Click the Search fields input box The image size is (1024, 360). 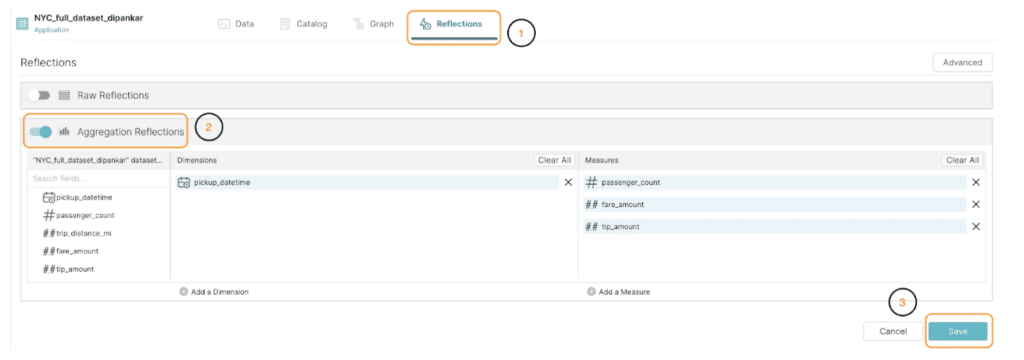tap(98, 178)
